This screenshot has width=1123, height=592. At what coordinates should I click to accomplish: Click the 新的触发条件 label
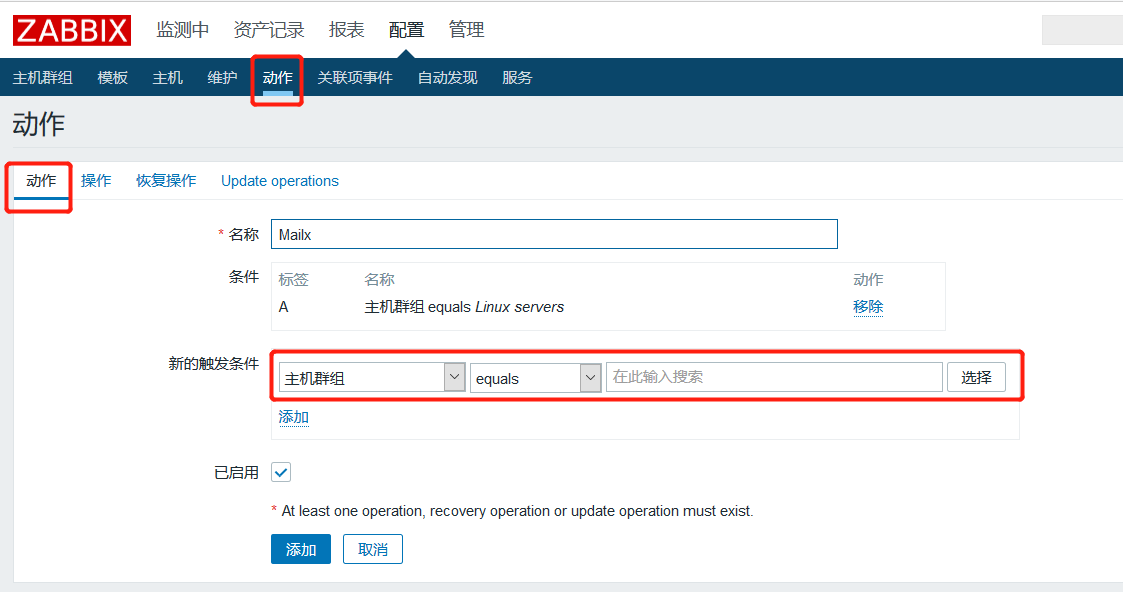[213, 364]
